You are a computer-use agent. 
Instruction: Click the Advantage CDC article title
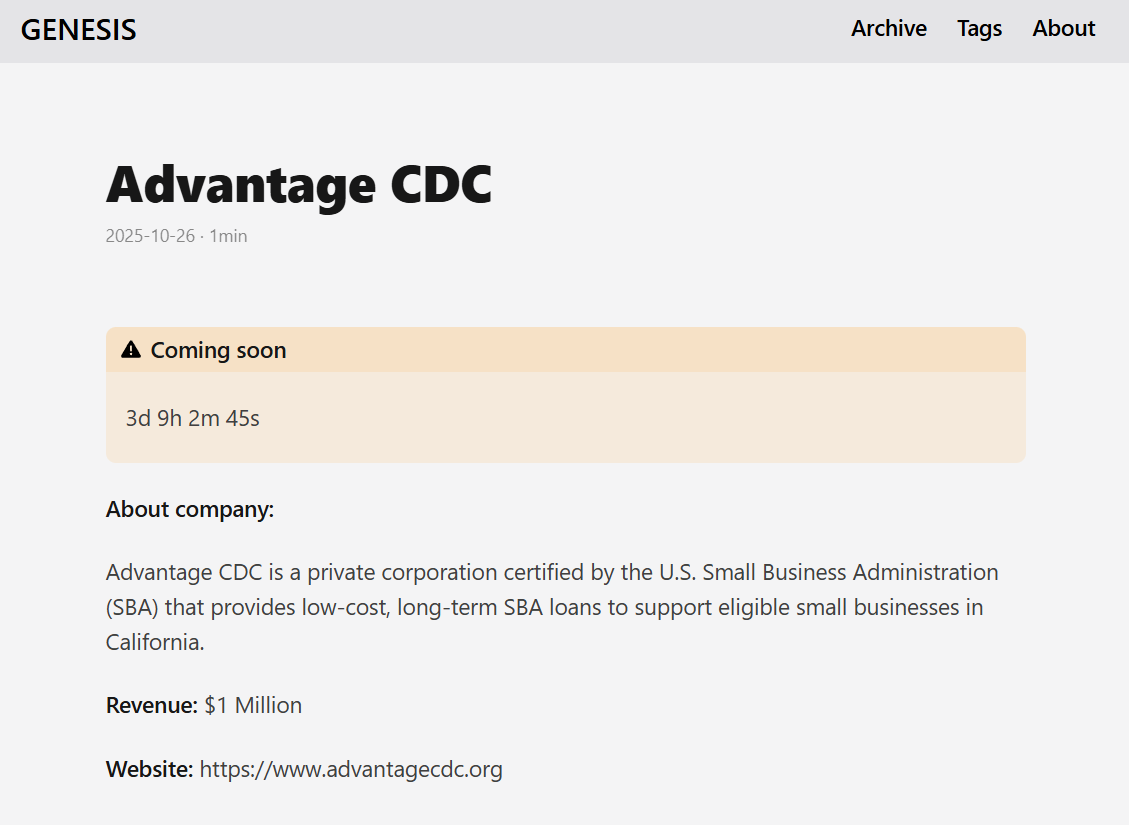[298, 184]
